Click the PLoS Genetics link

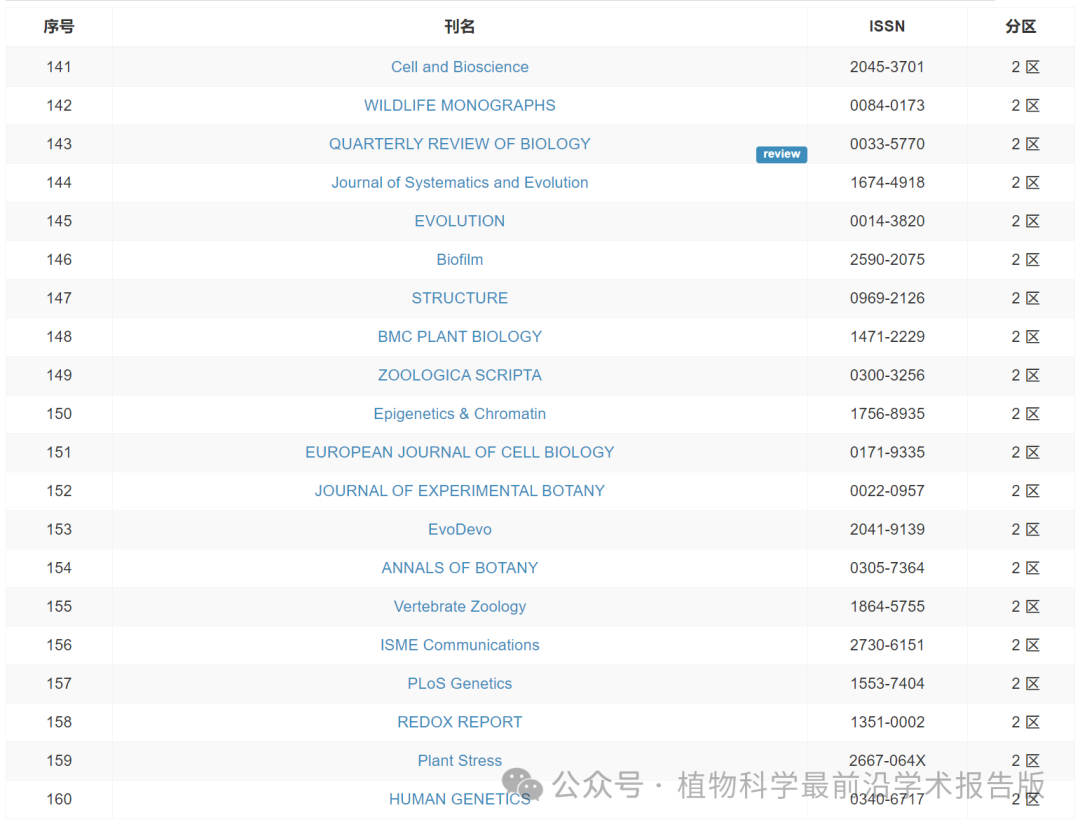click(459, 684)
